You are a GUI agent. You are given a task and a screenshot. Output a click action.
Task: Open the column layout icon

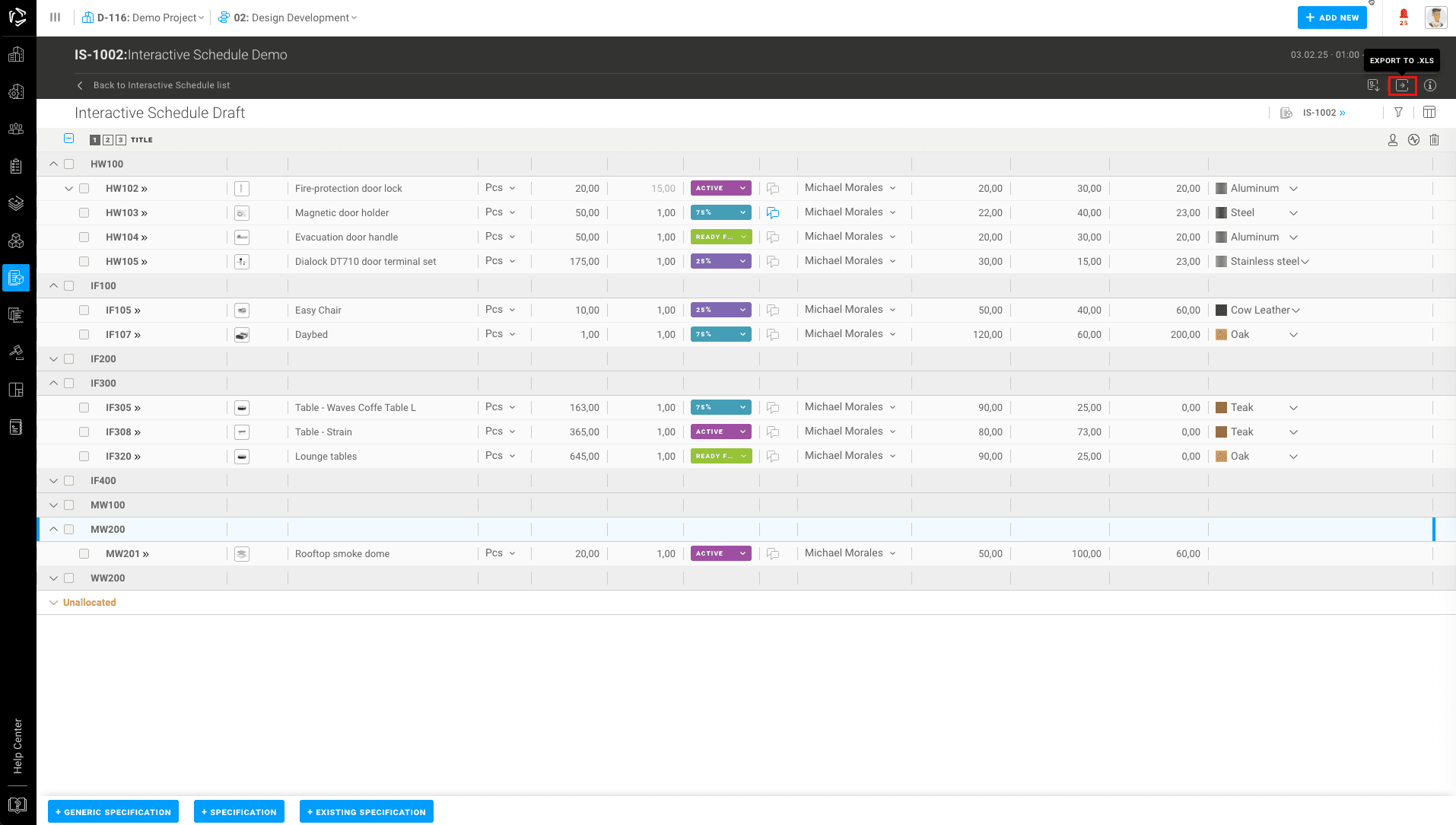(x=1429, y=113)
